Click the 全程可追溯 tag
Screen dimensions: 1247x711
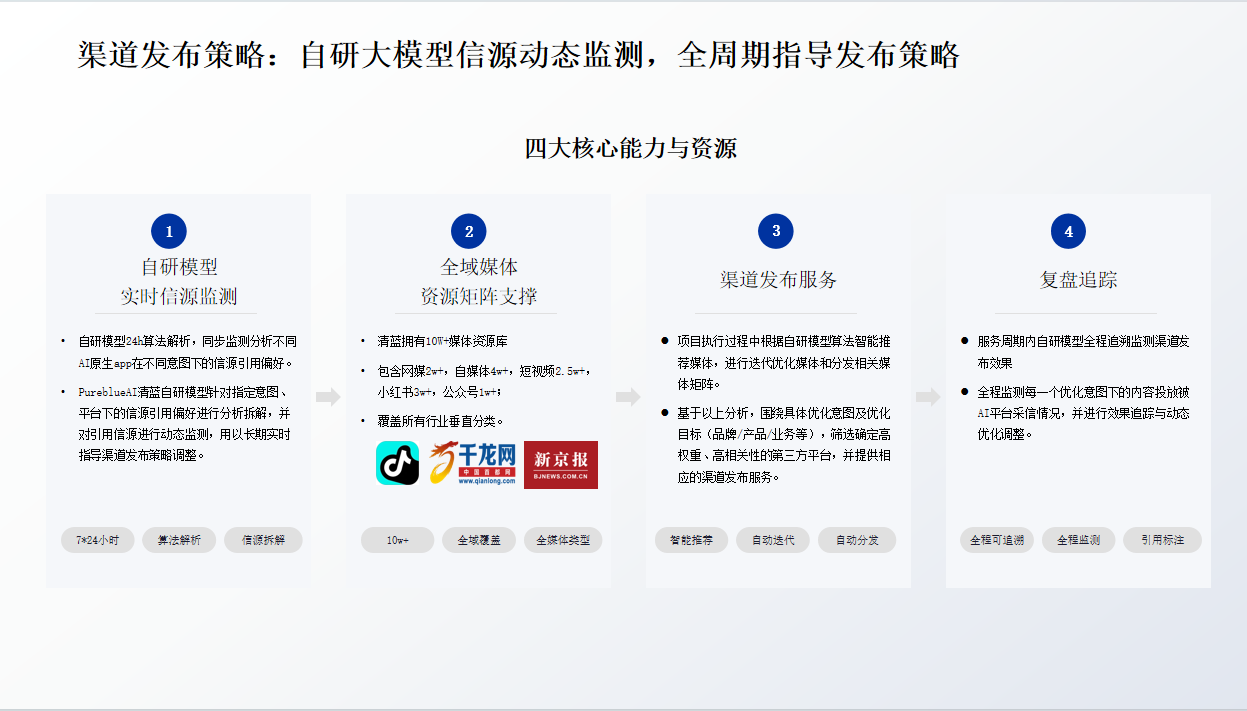point(997,540)
